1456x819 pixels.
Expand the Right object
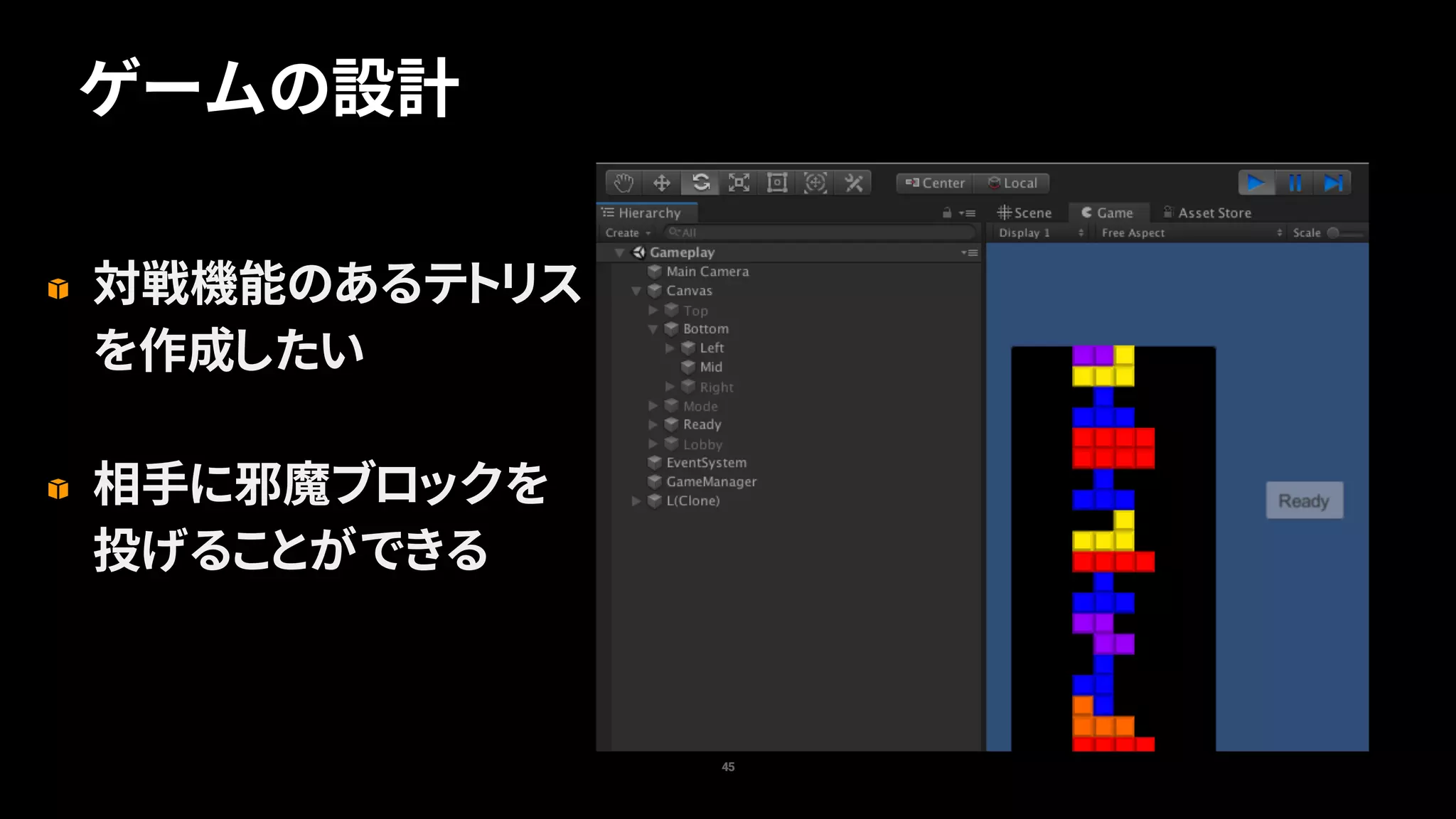point(669,387)
